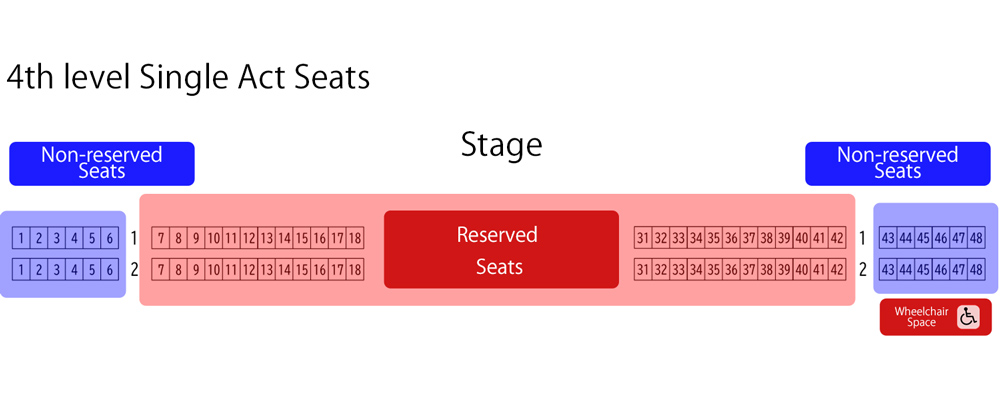Select the central Reserved Seats block
Screen dimensions: 1000x393
coord(501,249)
